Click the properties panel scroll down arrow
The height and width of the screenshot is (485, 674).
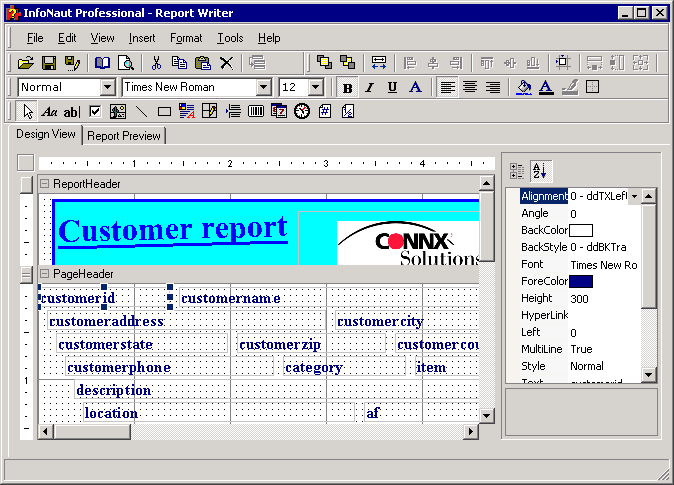pyautogui.click(x=648, y=375)
